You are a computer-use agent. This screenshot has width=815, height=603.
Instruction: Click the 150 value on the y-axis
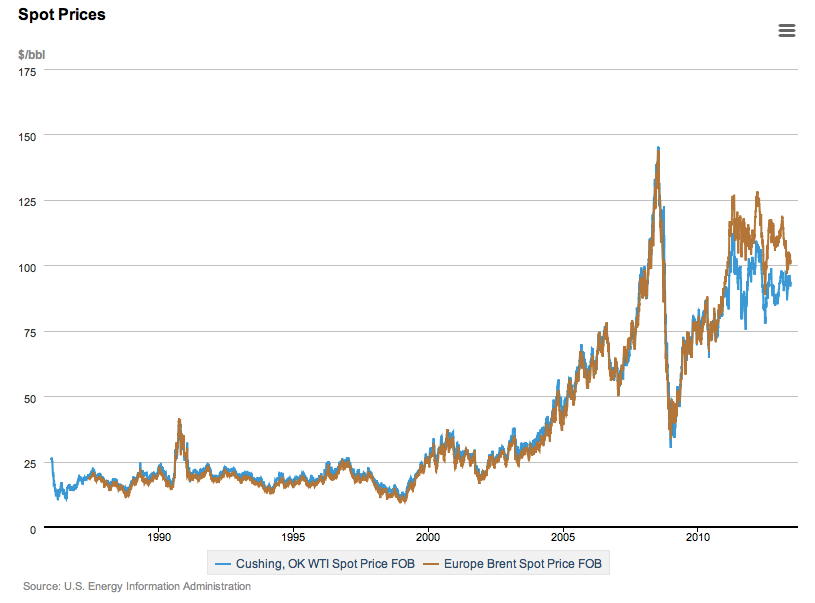pos(27,136)
